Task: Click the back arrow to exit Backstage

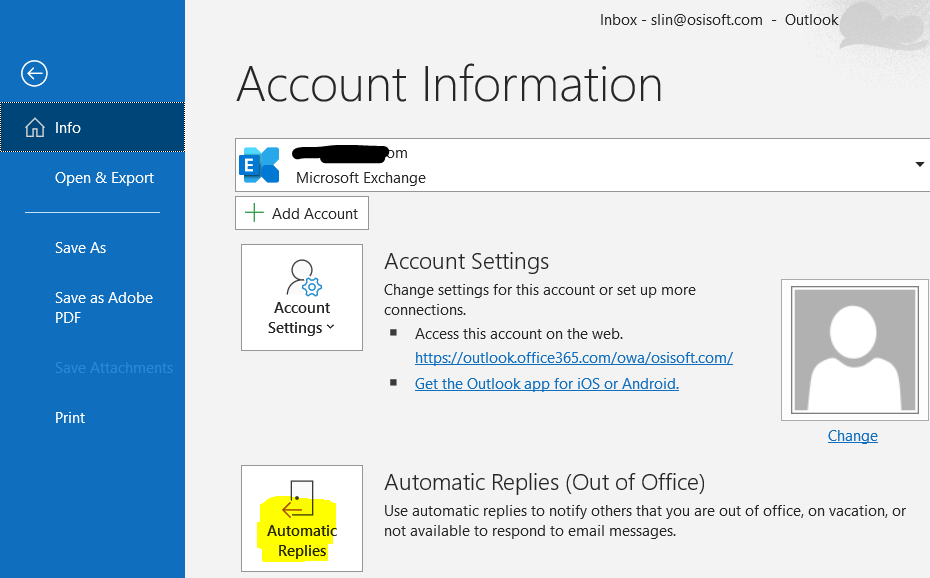Action: click(34, 73)
